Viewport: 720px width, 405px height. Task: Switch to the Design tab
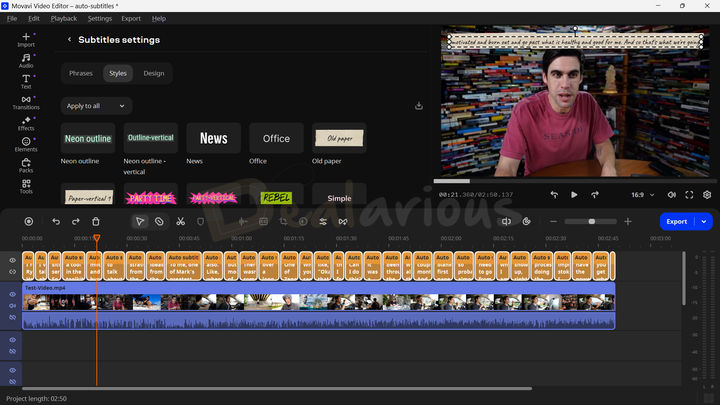(x=153, y=73)
